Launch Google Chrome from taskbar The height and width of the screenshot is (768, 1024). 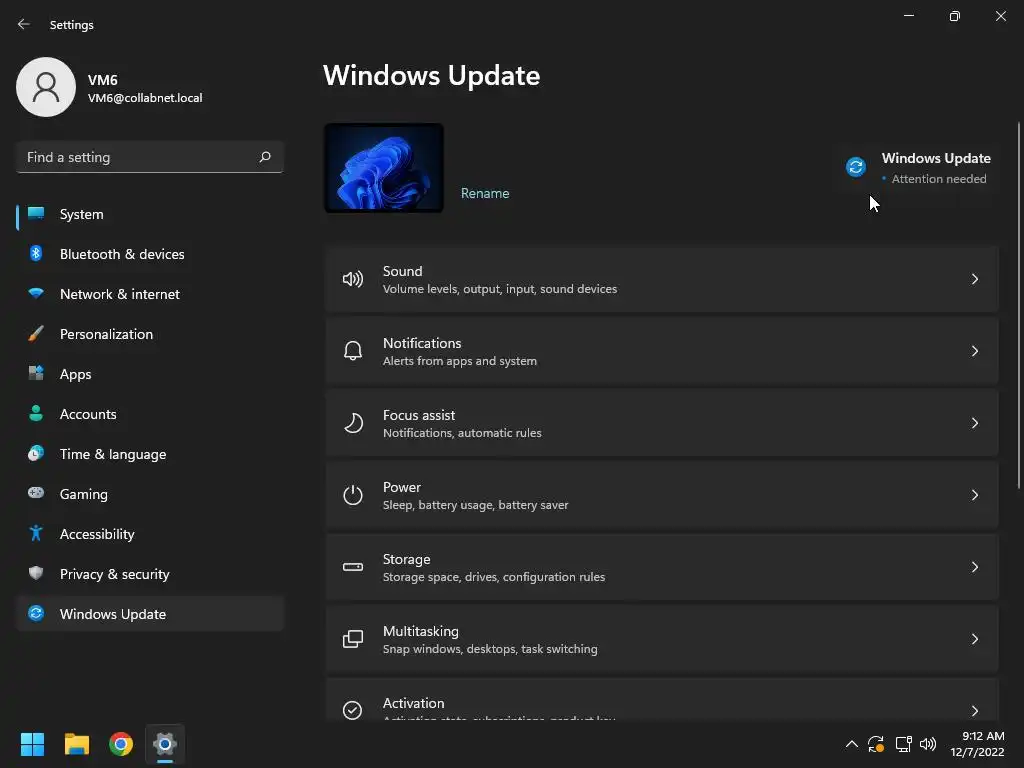[121, 744]
